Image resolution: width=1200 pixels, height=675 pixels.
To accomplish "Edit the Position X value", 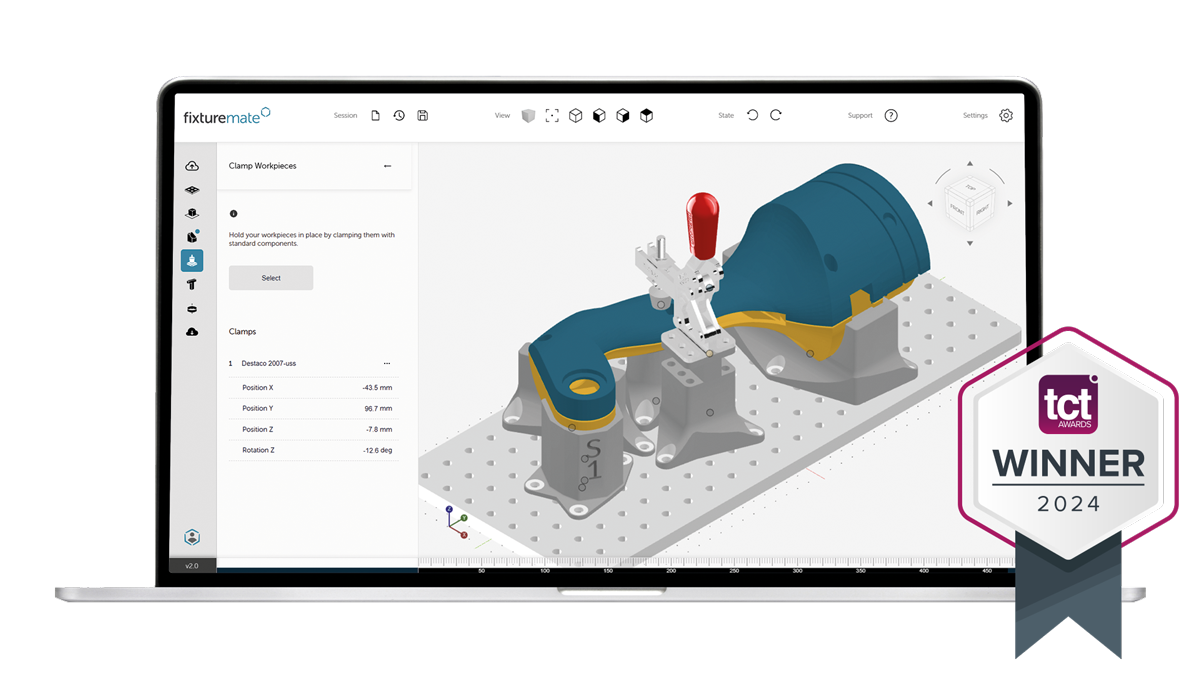I will tap(377, 388).
